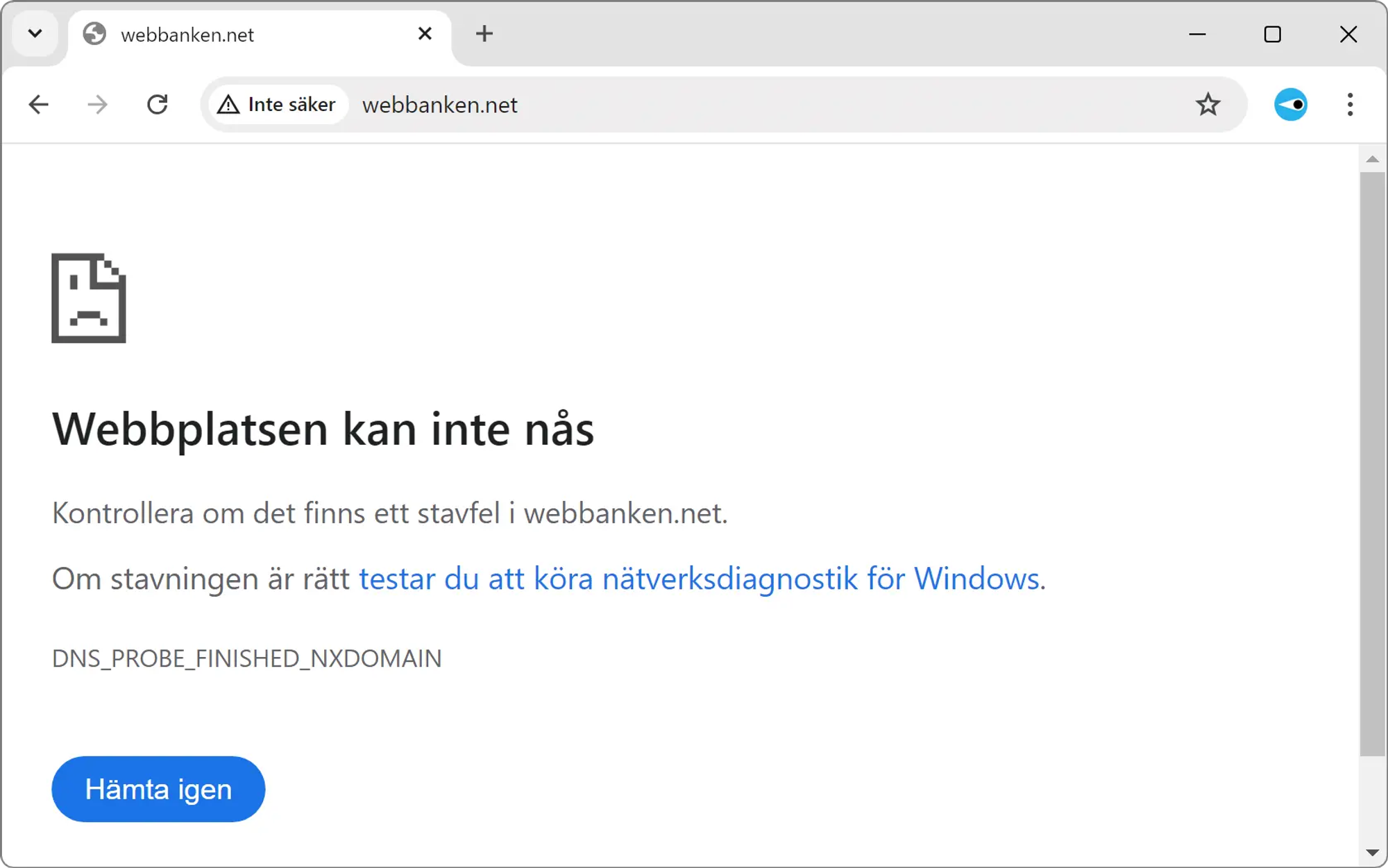Select the webbanken.net tab
This screenshot has height=868, width=1388.
coord(243,35)
